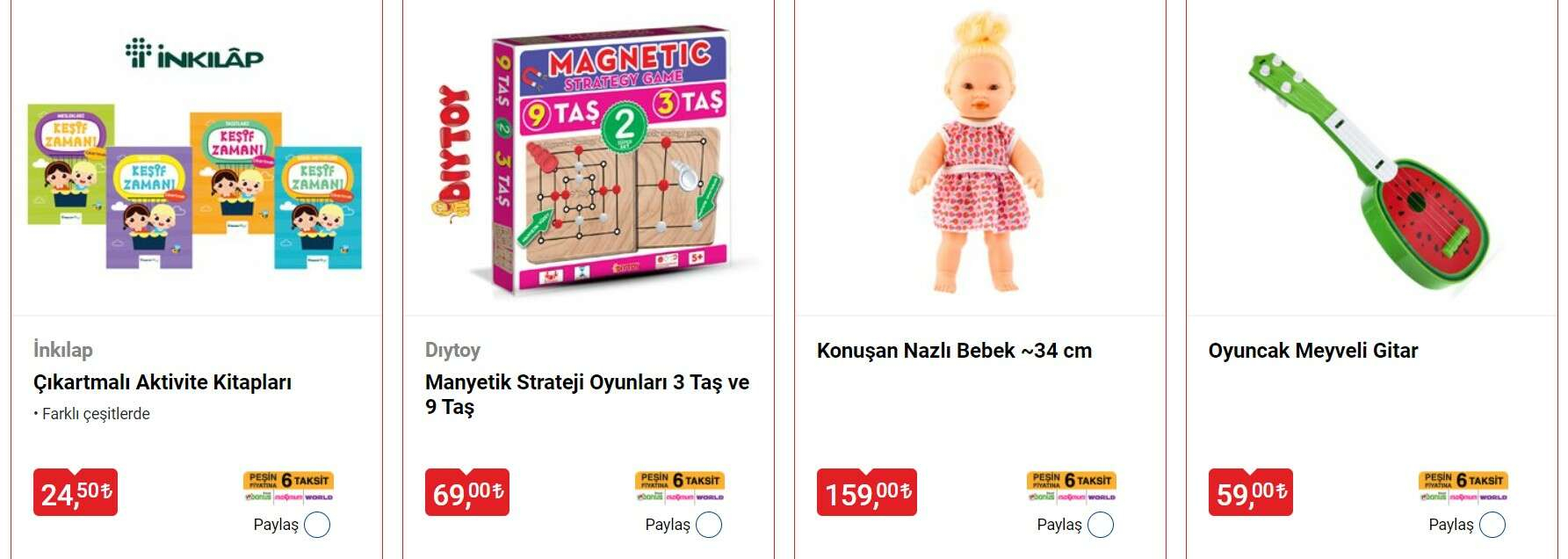The image size is (1568, 559).
Task: Click the 59,00 ₺ red price tag
Action: click(1251, 492)
